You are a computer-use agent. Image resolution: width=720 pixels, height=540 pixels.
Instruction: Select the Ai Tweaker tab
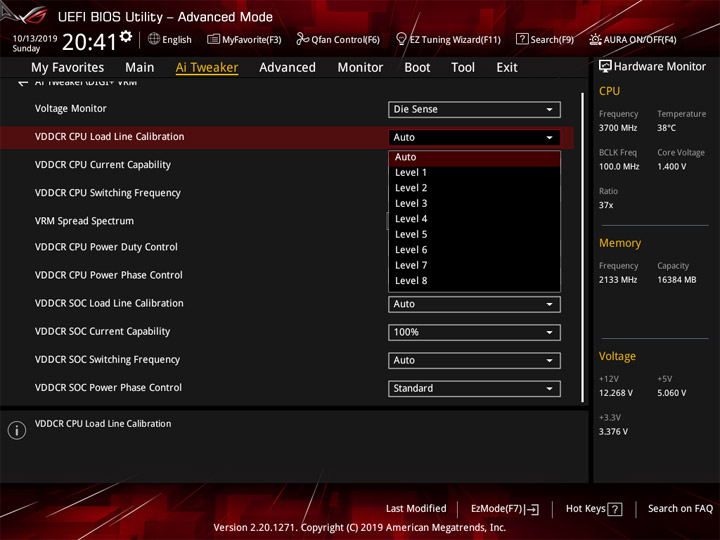[207, 68]
